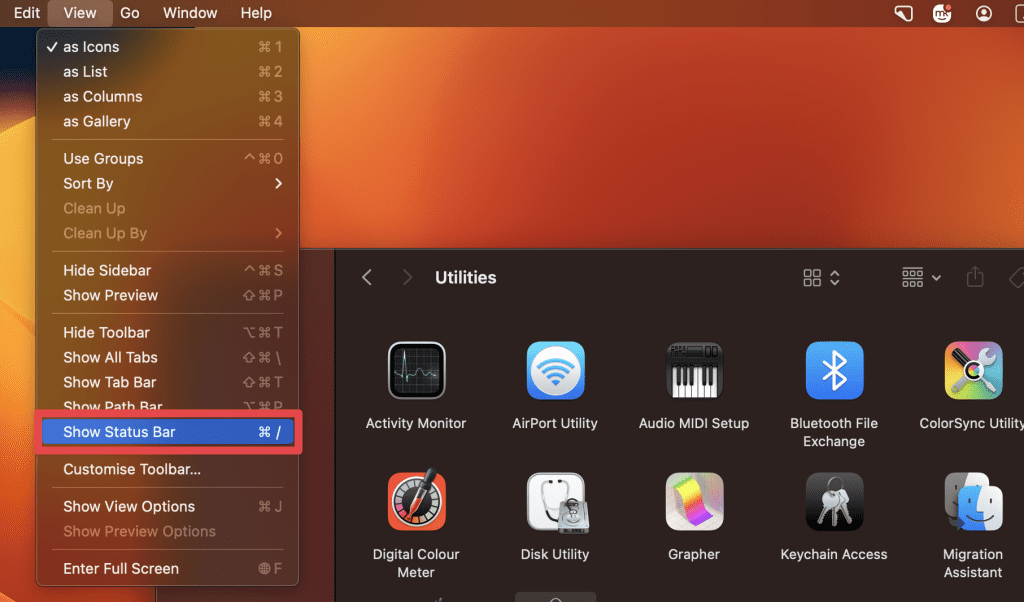The height and width of the screenshot is (602, 1024).
Task: Click the user account icon in menu bar
Action: click(984, 13)
